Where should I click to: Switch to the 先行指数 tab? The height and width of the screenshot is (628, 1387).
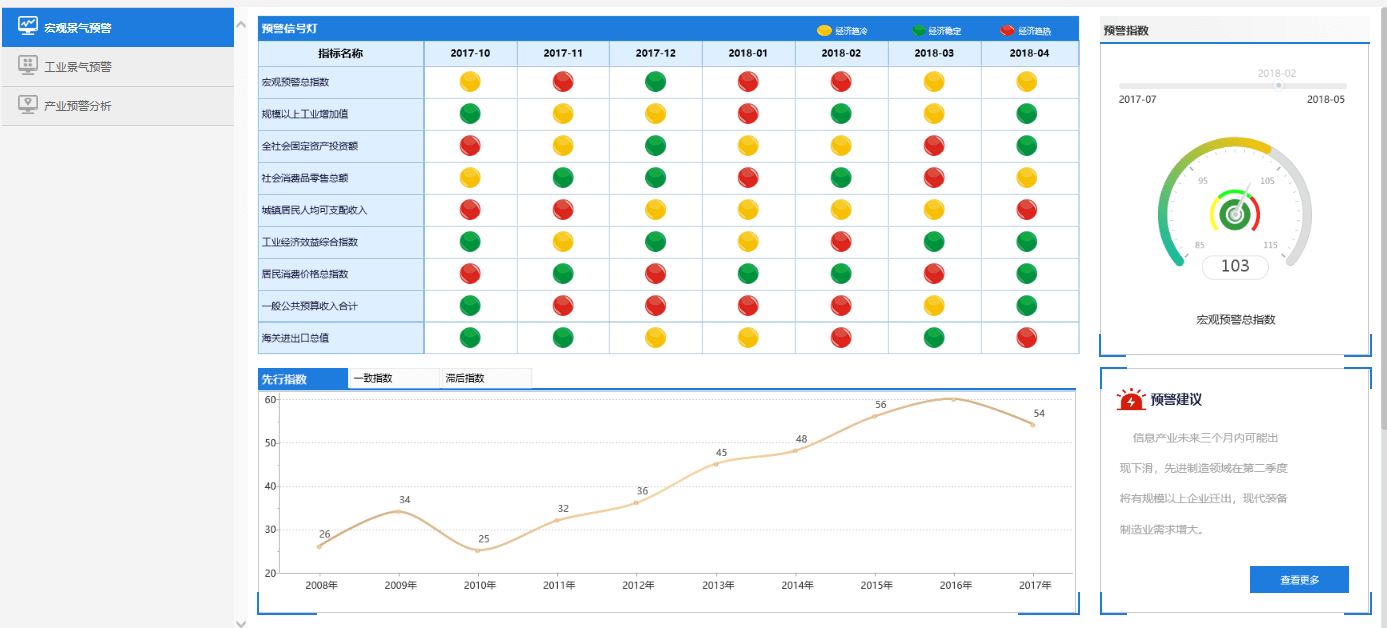pos(303,379)
